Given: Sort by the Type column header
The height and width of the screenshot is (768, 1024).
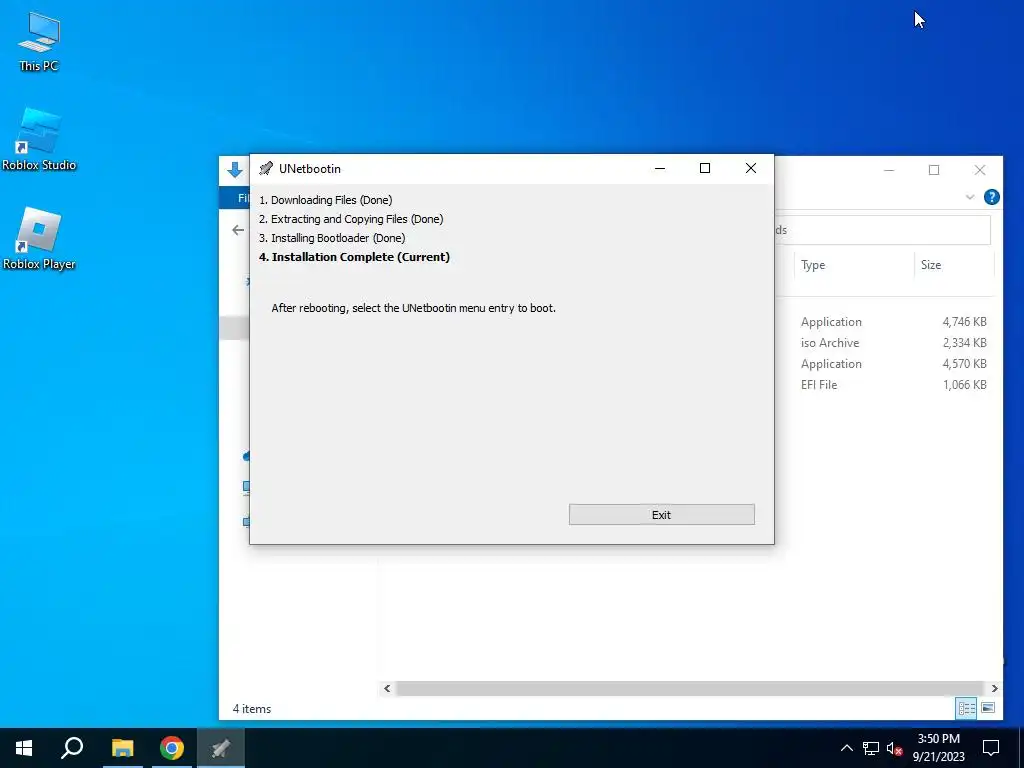Looking at the screenshot, I should [x=853, y=264].
